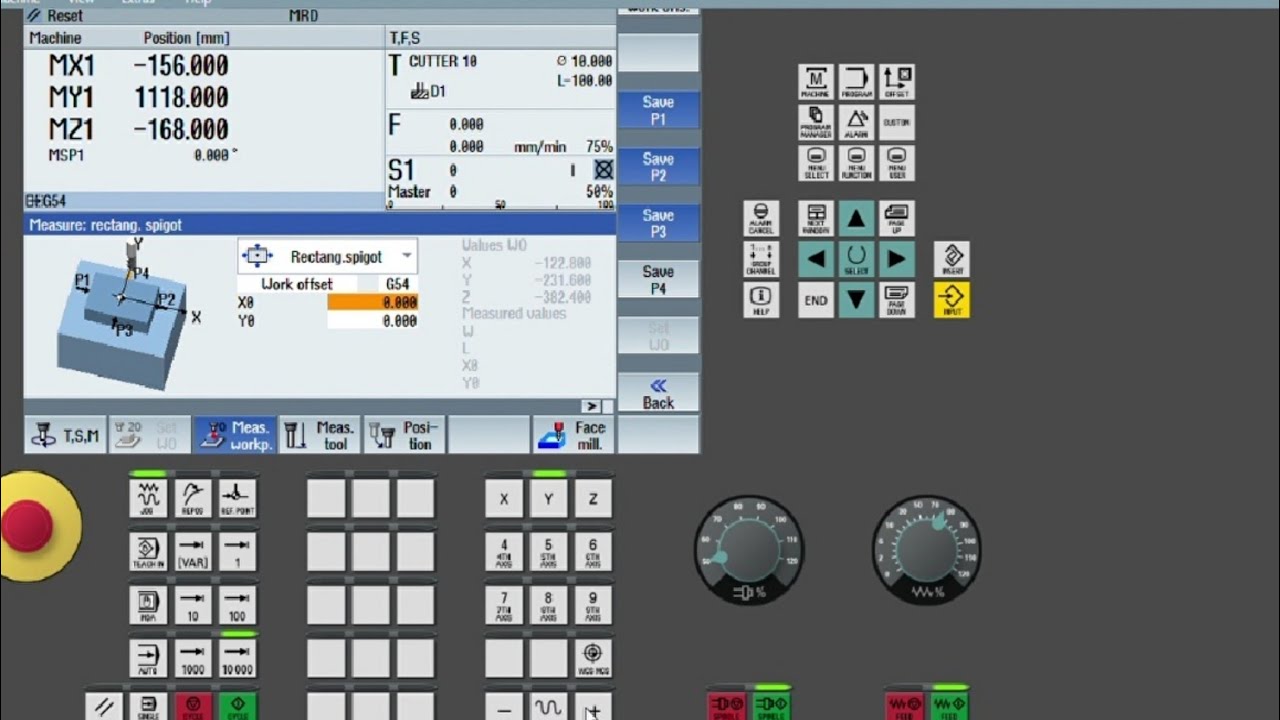The image size is (1280, 720).
Task: Select the 6th axis key
Action: (593, 552)
